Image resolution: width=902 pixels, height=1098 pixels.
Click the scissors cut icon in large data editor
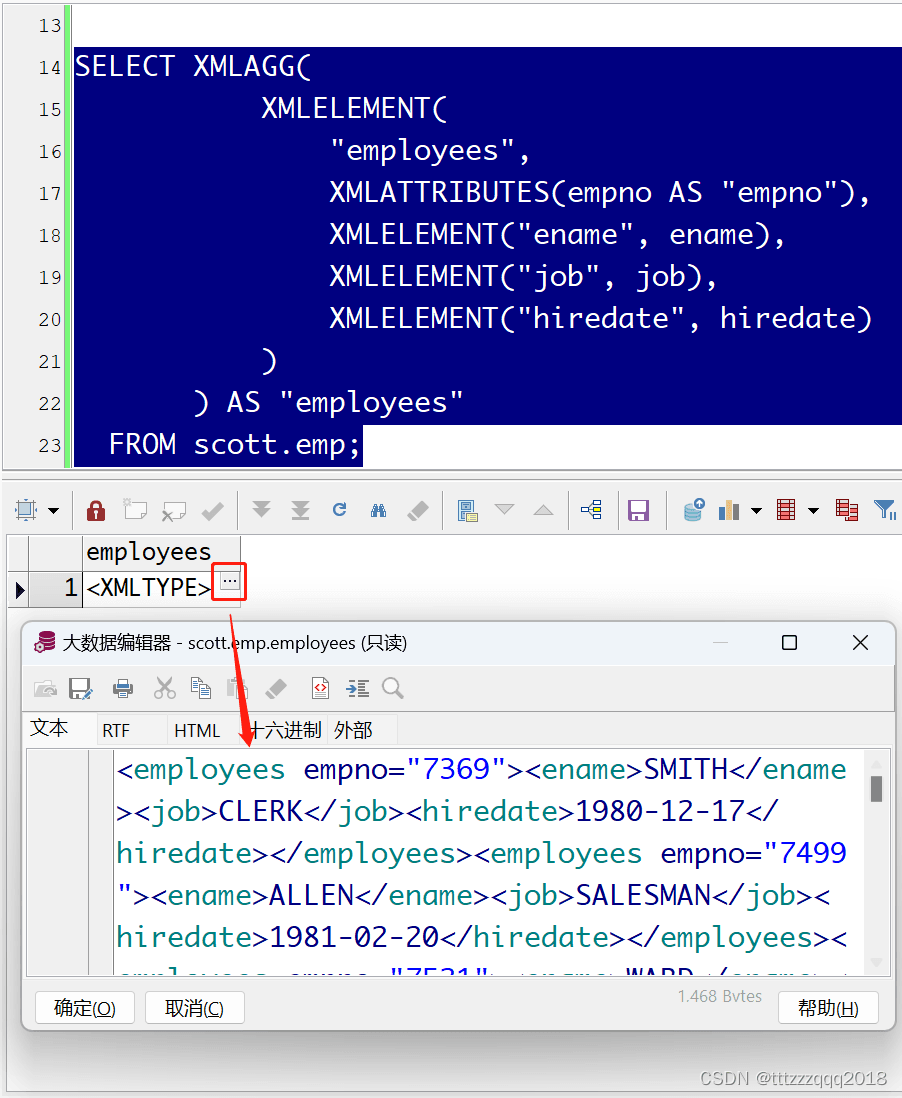tap(165, 688)
